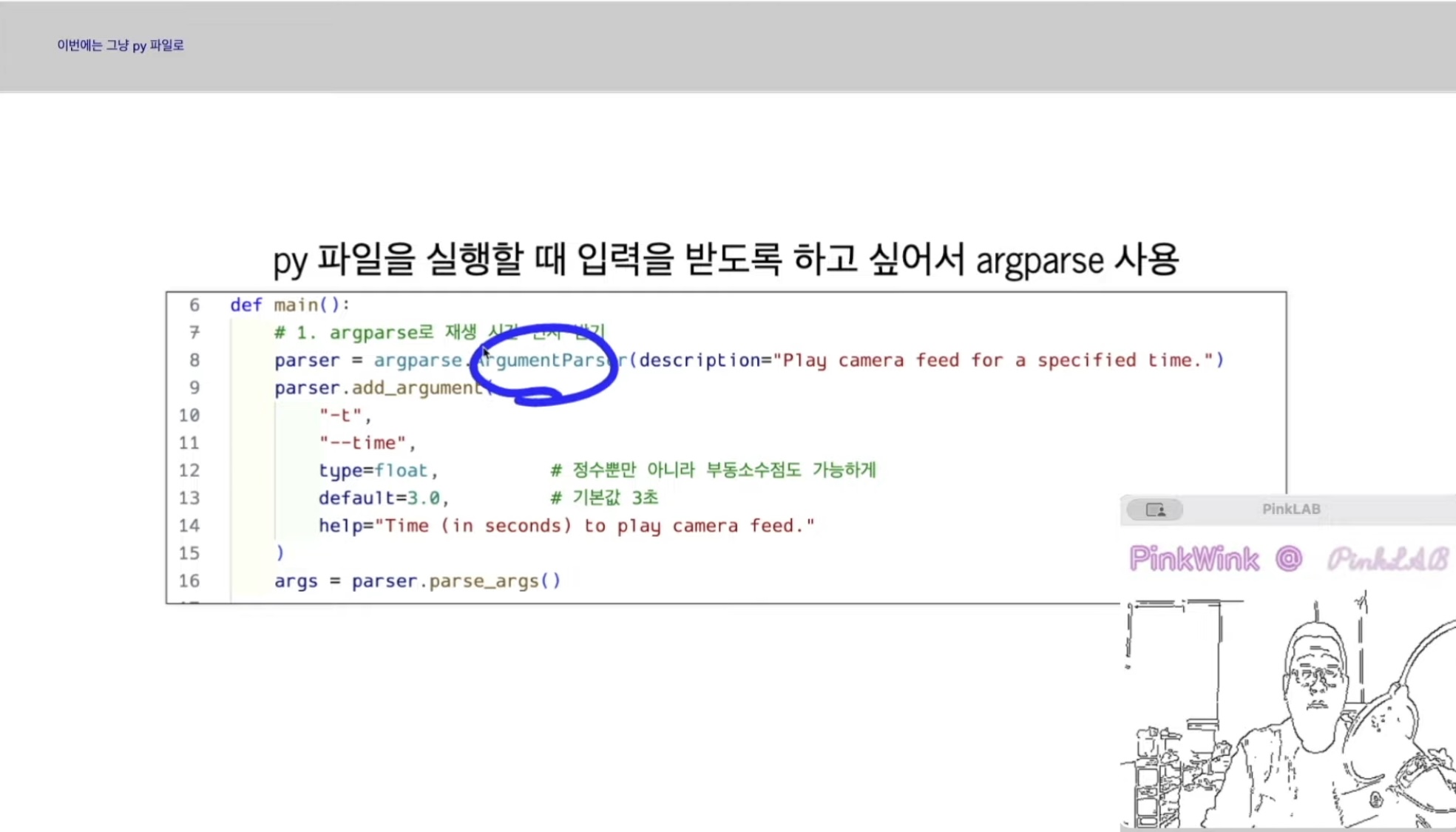Click line number 6 in the code gutter

(x=194, y=305)
